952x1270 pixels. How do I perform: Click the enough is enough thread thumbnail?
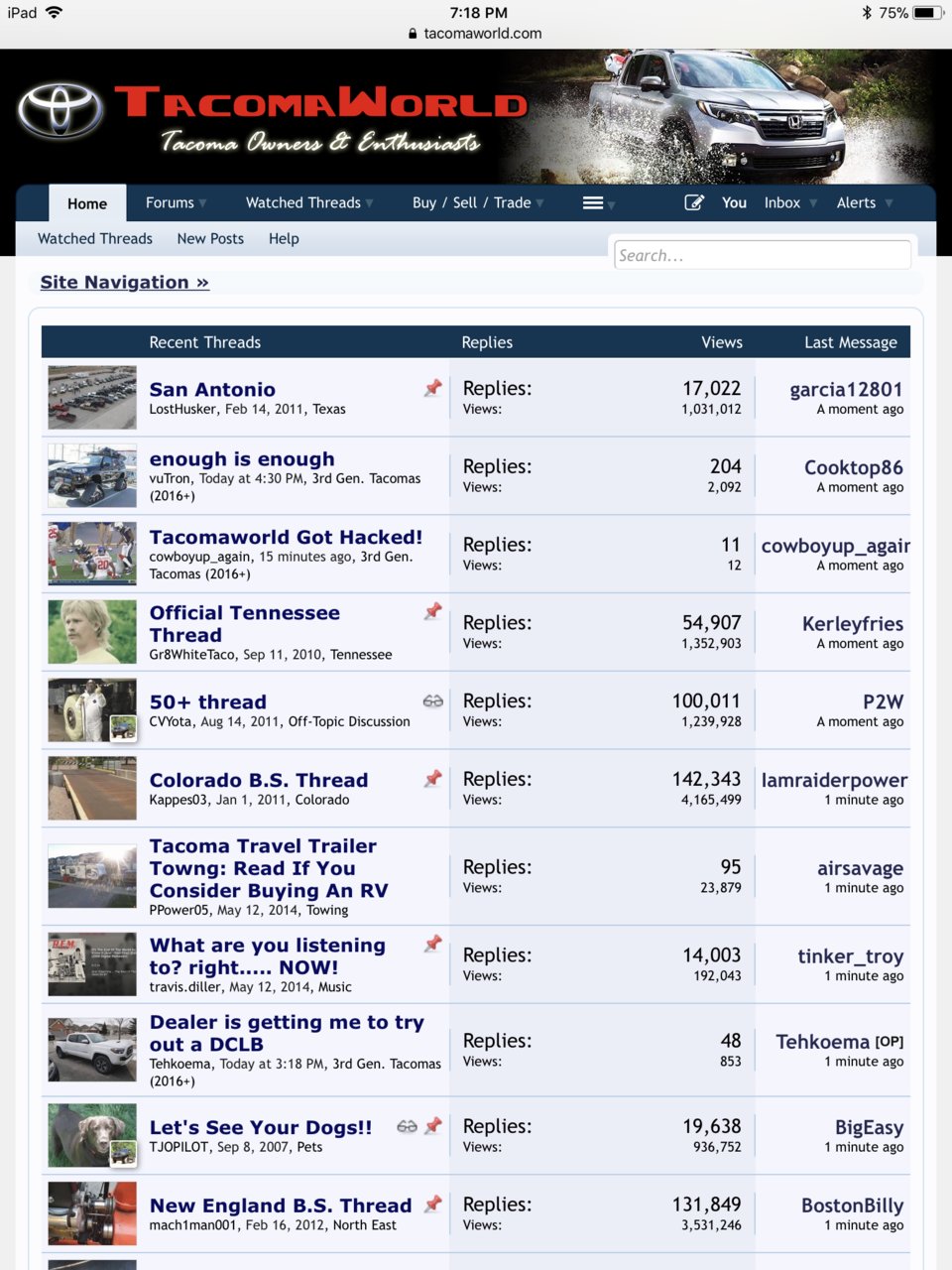point(92,475)
